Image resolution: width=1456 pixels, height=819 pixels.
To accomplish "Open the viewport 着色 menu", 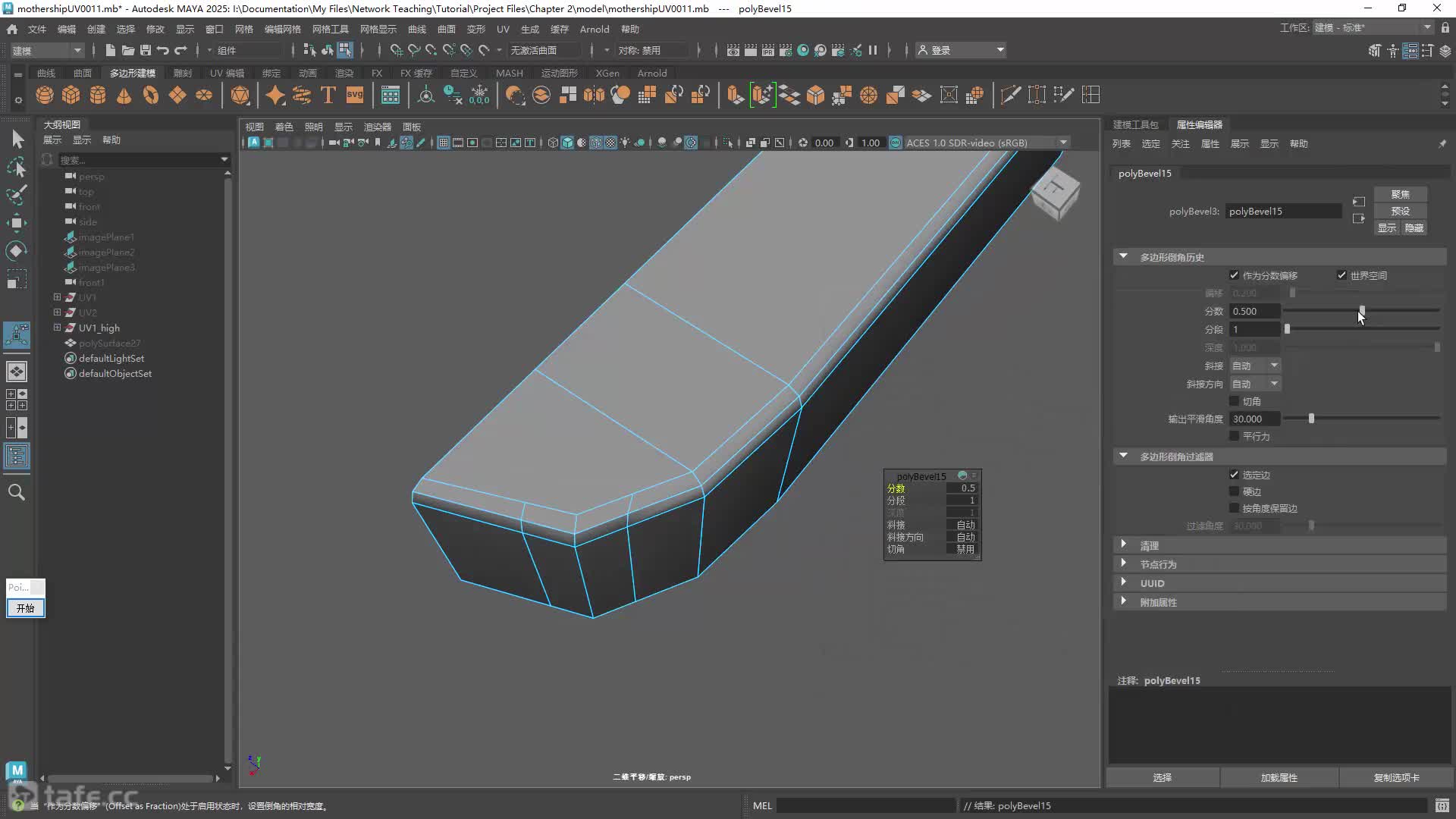I will coord(284,127).
